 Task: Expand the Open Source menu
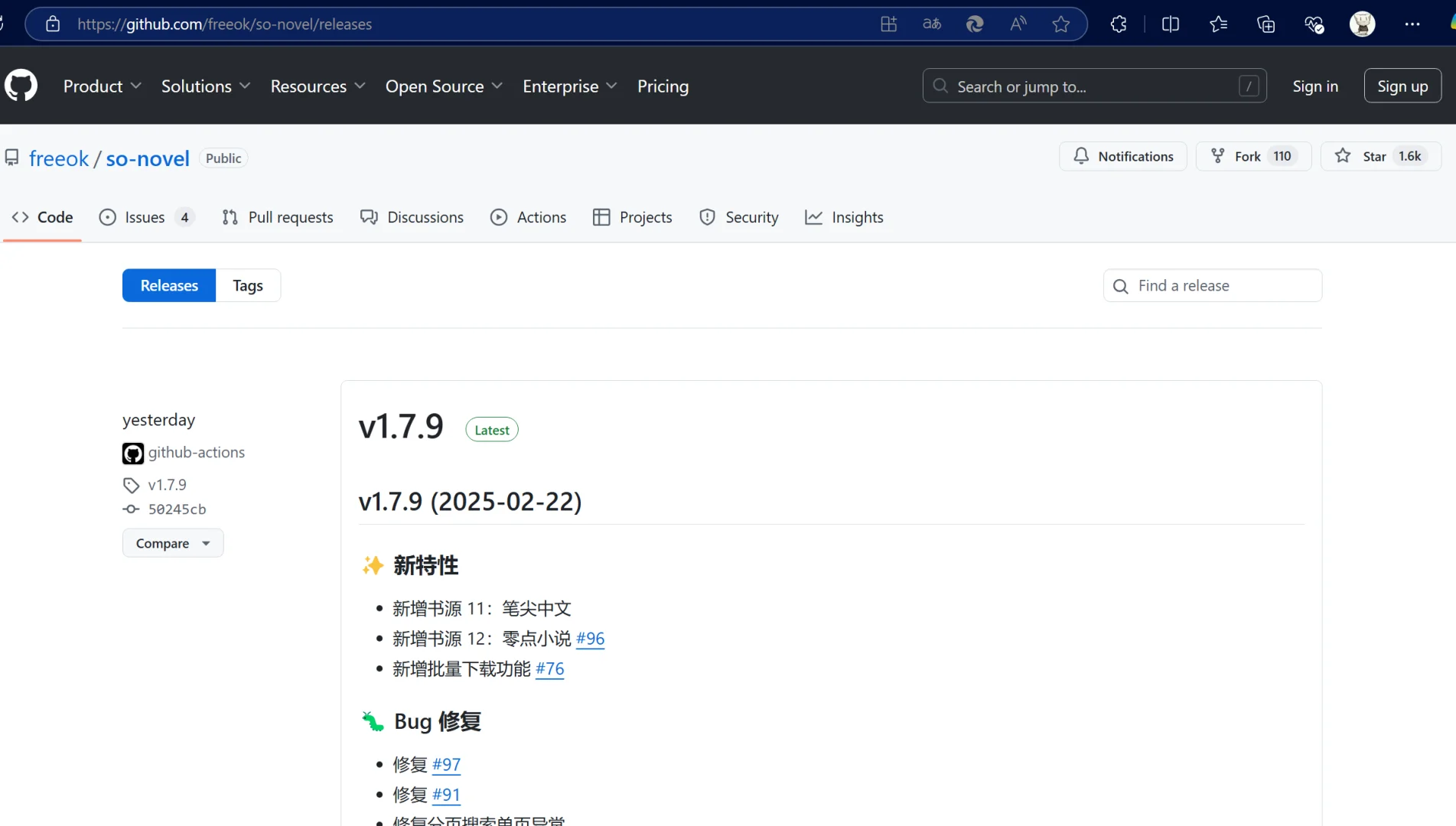(444, 86)
